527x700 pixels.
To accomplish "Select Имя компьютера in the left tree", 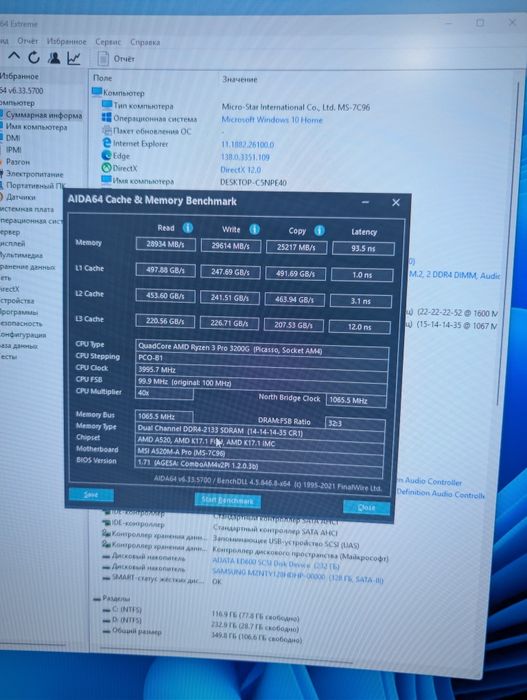I will [36, 127].
